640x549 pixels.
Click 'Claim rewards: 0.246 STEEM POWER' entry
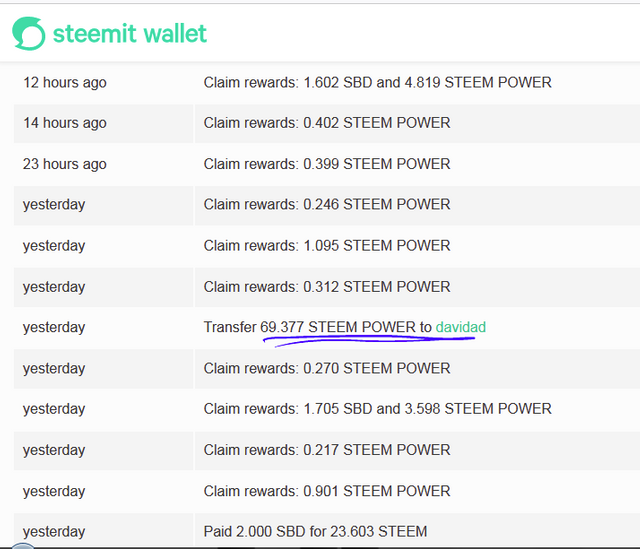coord(327,204)
